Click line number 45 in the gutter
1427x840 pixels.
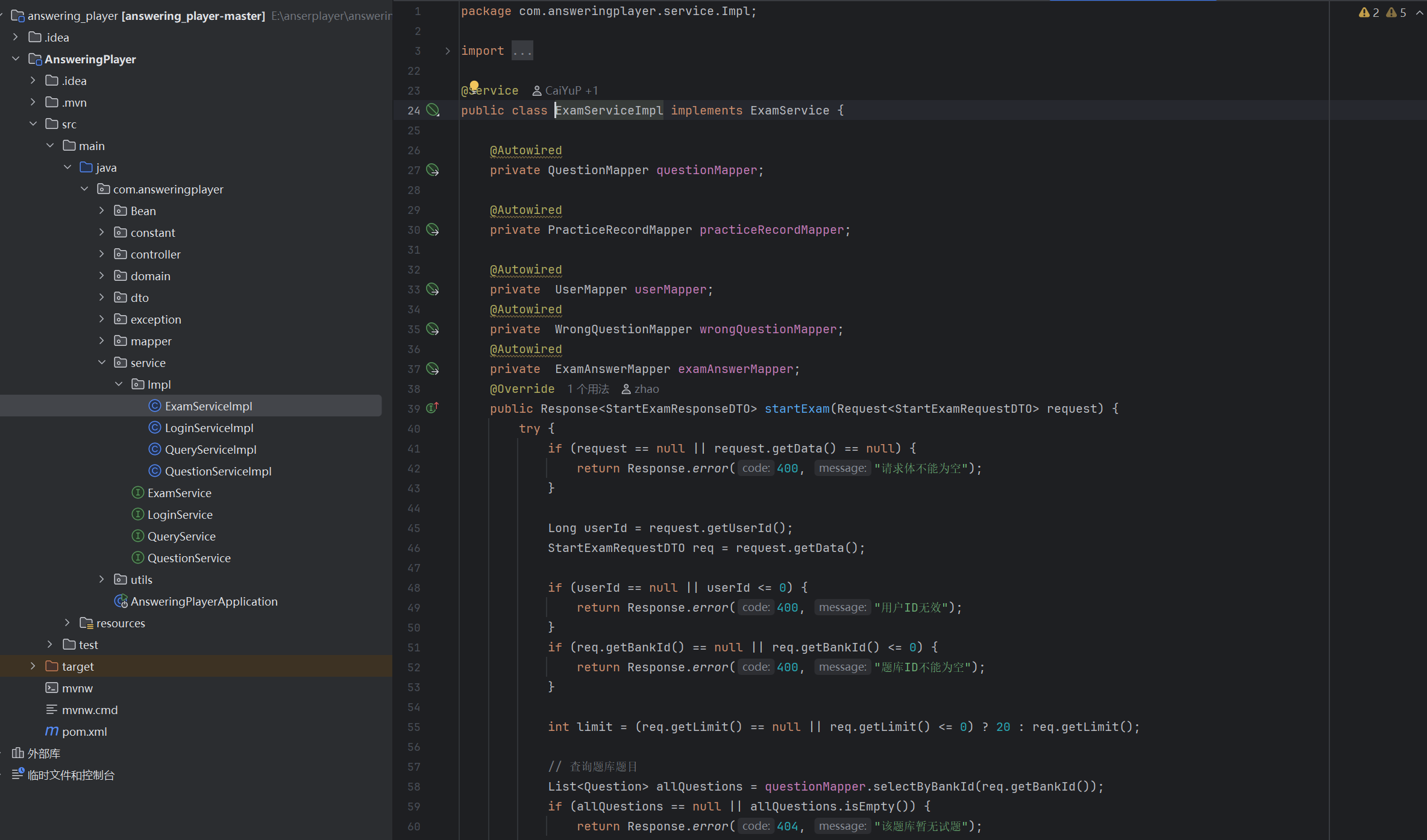413,528
